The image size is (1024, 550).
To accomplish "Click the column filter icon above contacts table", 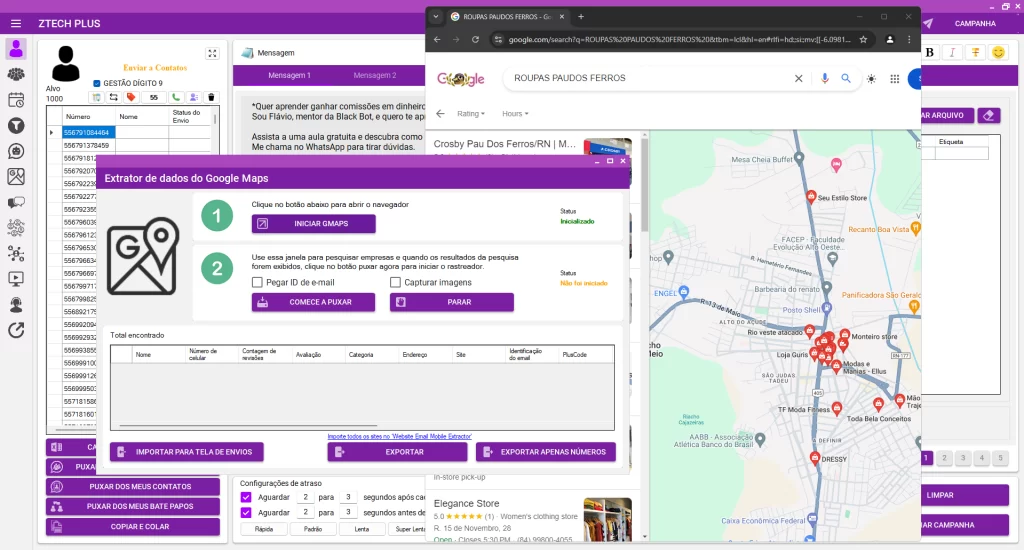I will (96, 97).
